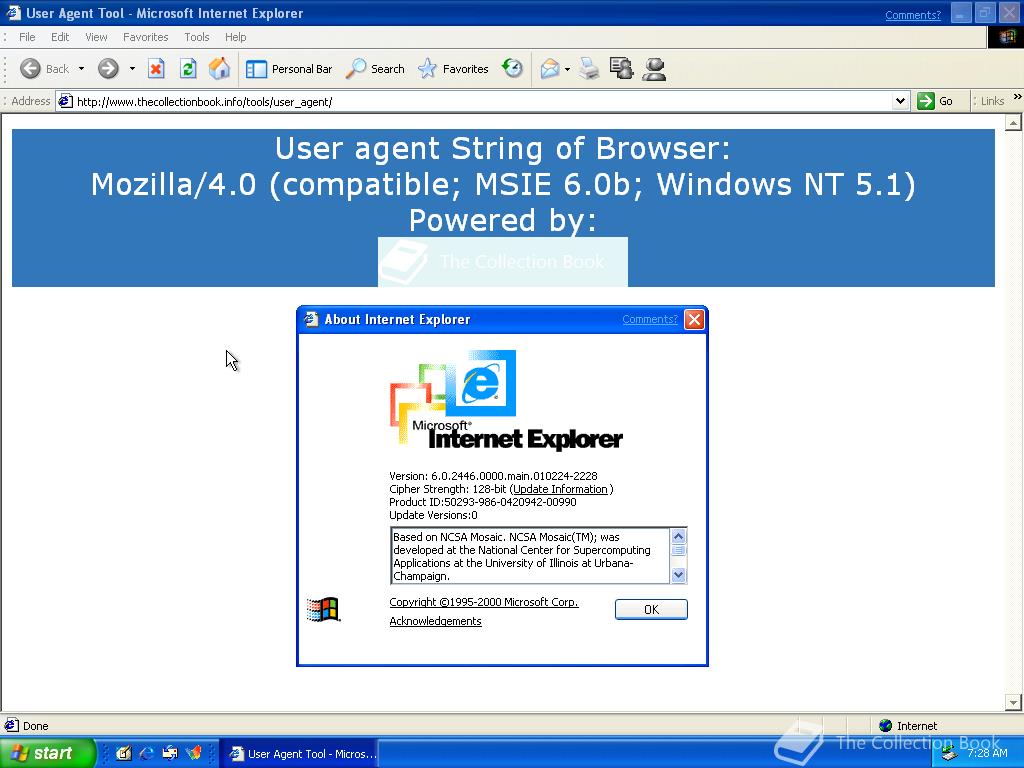Open the Favorites menu

click(146, 37)
